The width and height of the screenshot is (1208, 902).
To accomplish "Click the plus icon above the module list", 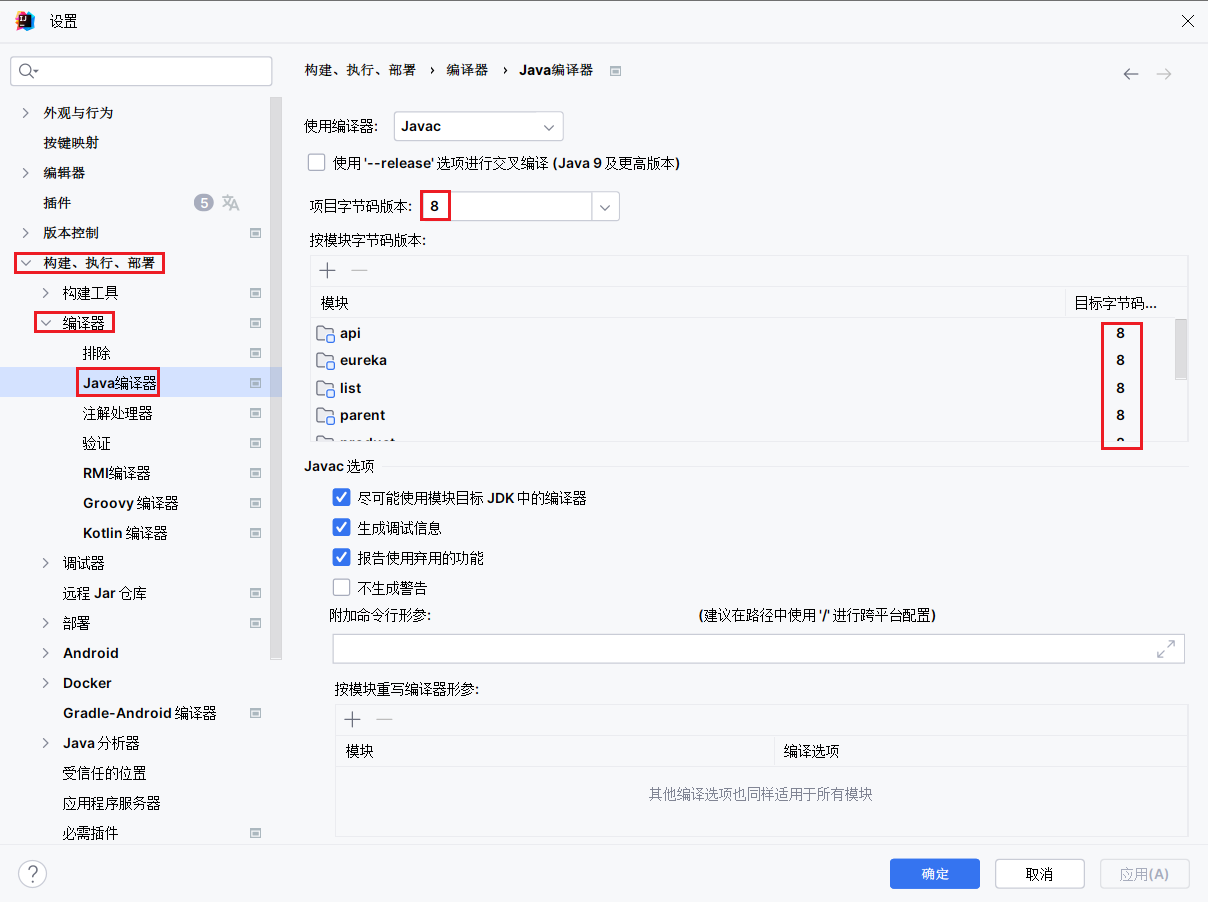I will [x=327, y=270].
